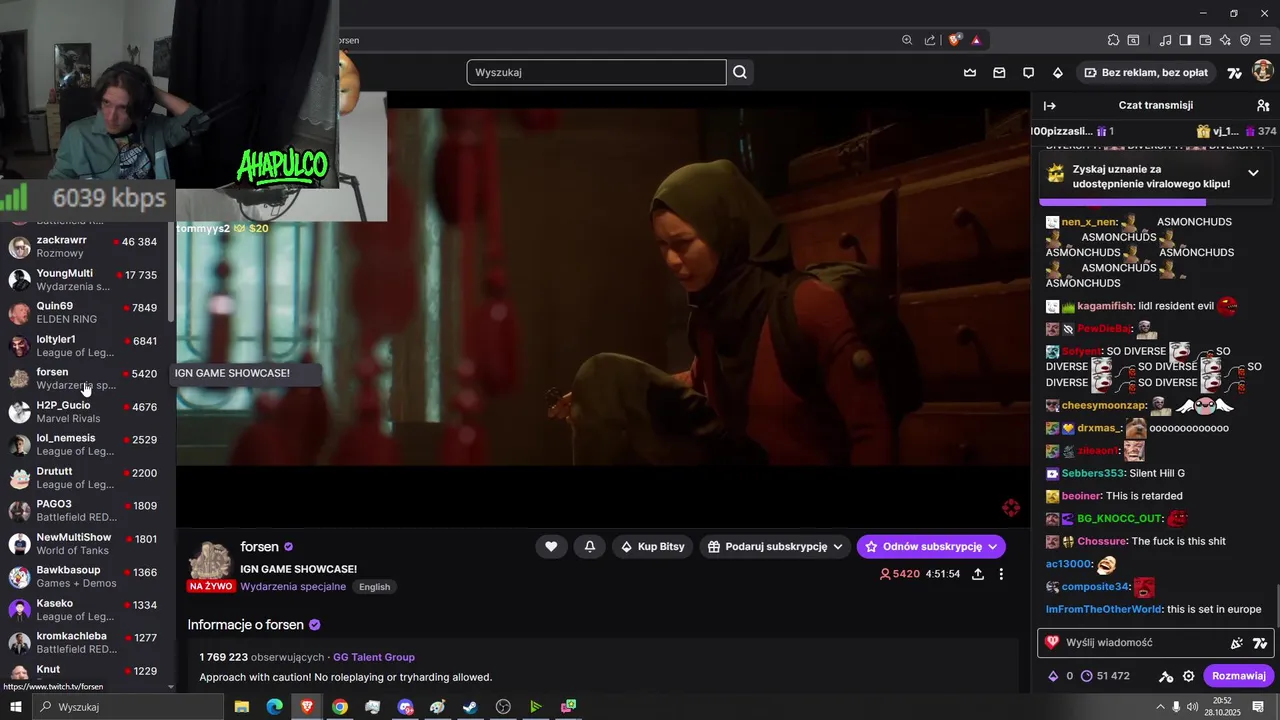1280x720 pixels.
Task: Open Brave VPN shield icon
Action: 1245,40
